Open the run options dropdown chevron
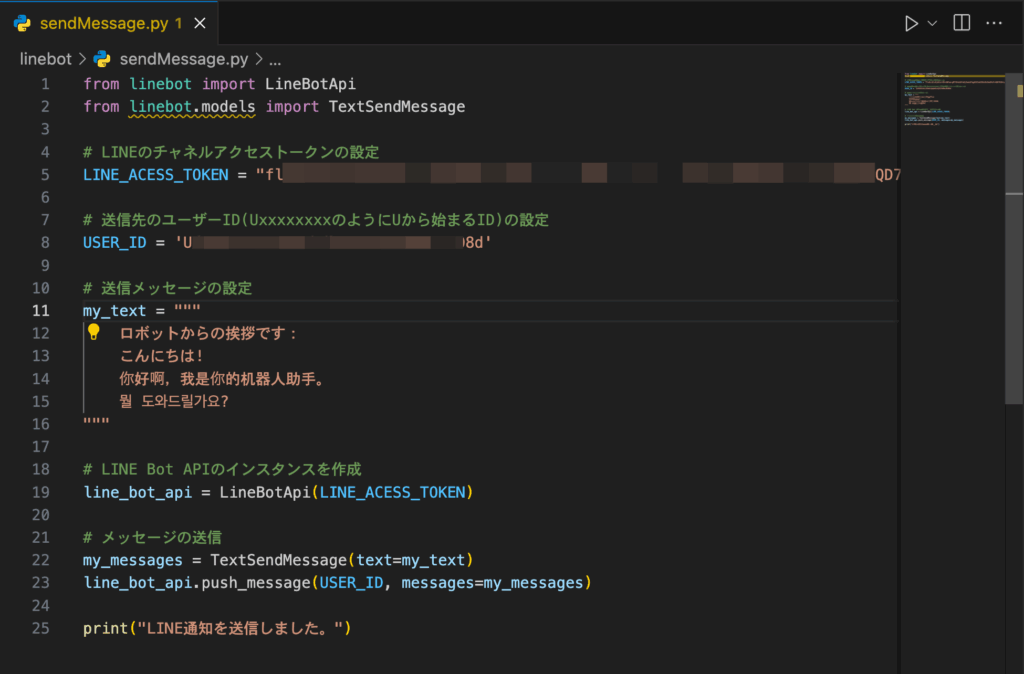This screenshot has width=1024, height=674. tap(933, 23)
